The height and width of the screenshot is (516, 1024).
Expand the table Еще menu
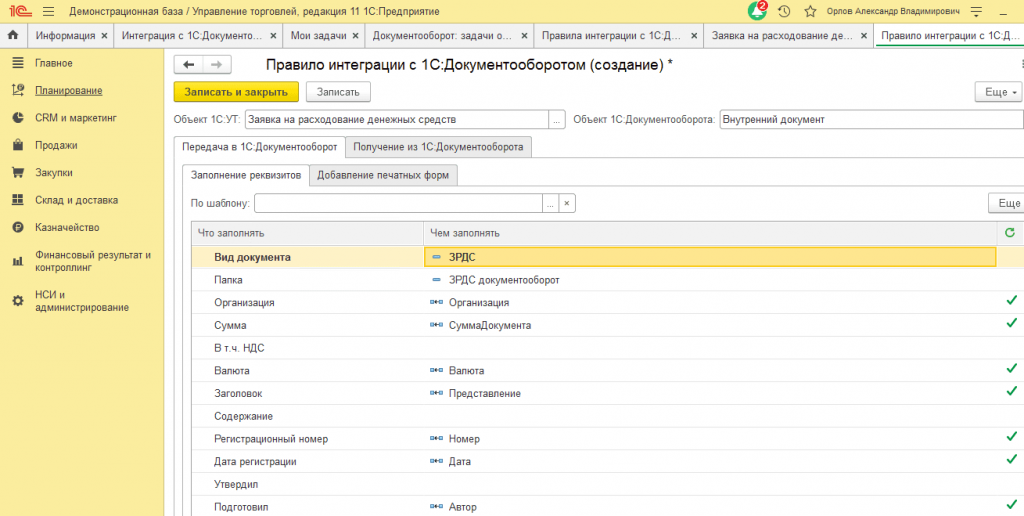pyautogui.click(x=1006, y=203)
